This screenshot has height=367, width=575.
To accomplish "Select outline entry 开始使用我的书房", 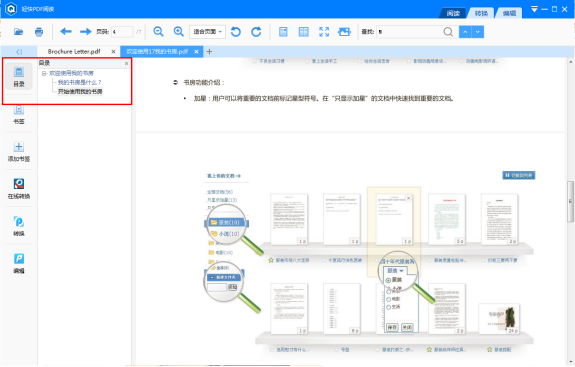I will (x=80, y=91).
